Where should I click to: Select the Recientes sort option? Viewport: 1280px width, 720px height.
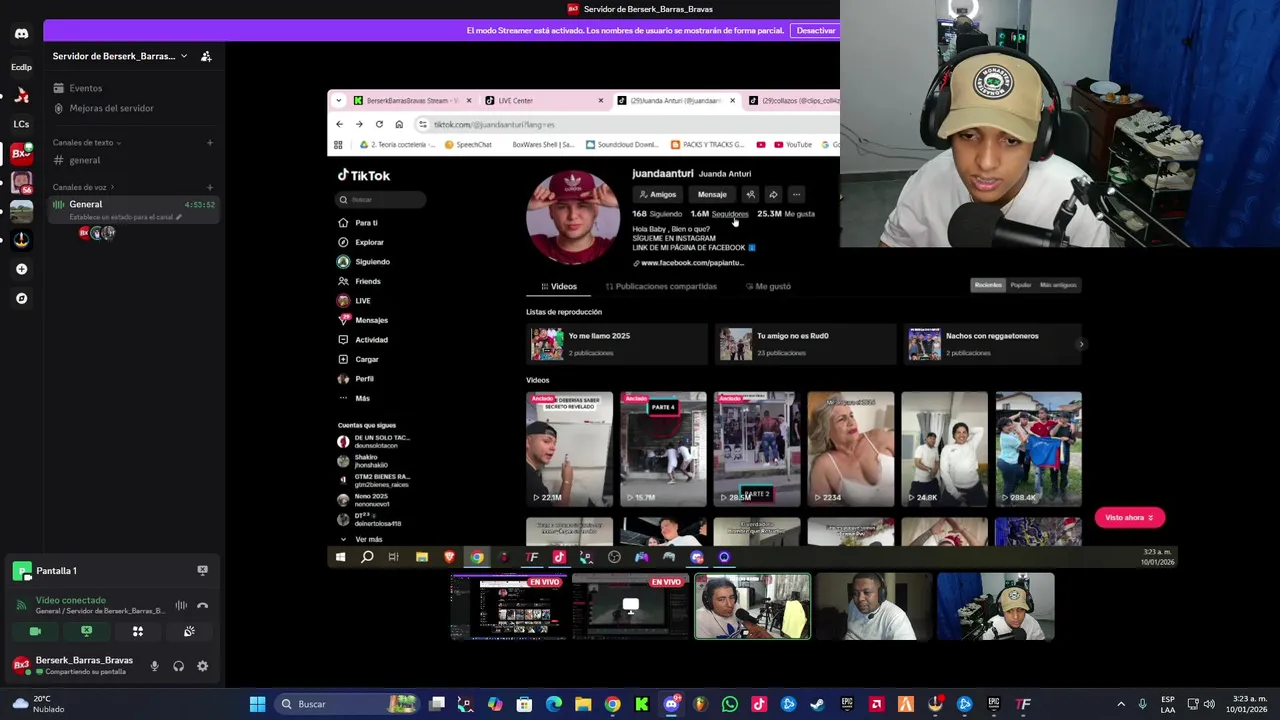988,285
